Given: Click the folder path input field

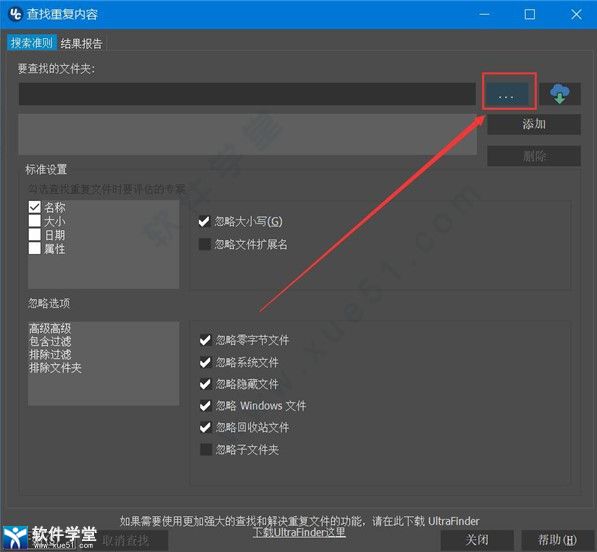Looking at the screenshot, I should pos(247,94).
